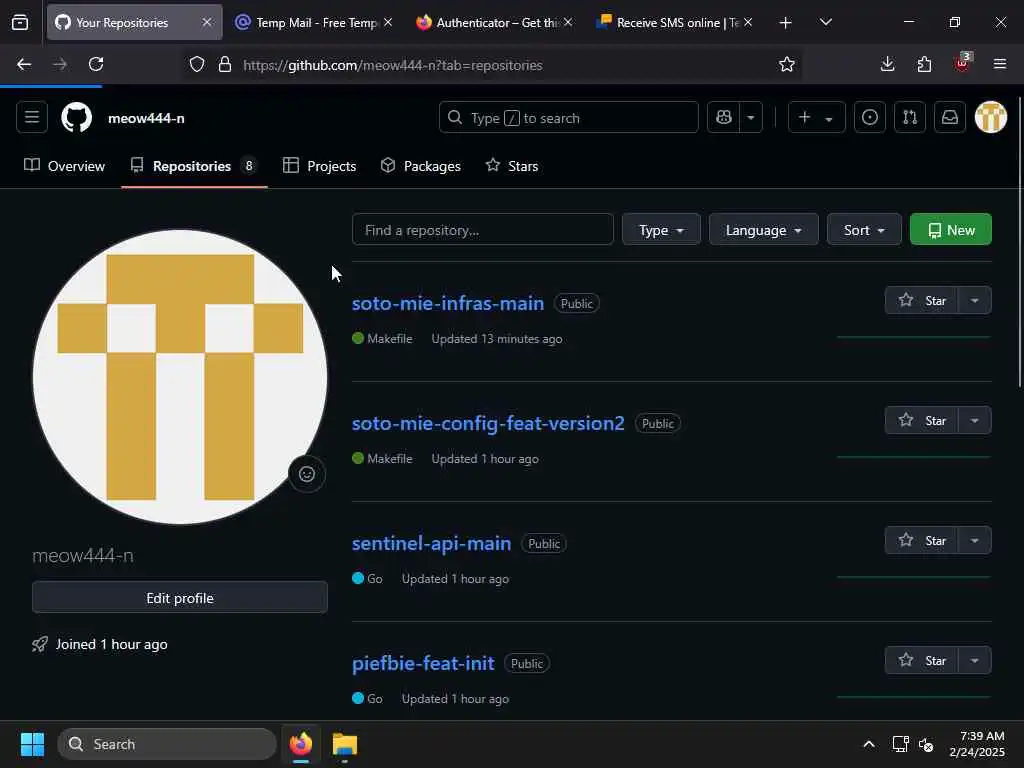Star the soto-mie-infras-main repository
Viewport: 1024px width, 768px height.
click(921, 300)
